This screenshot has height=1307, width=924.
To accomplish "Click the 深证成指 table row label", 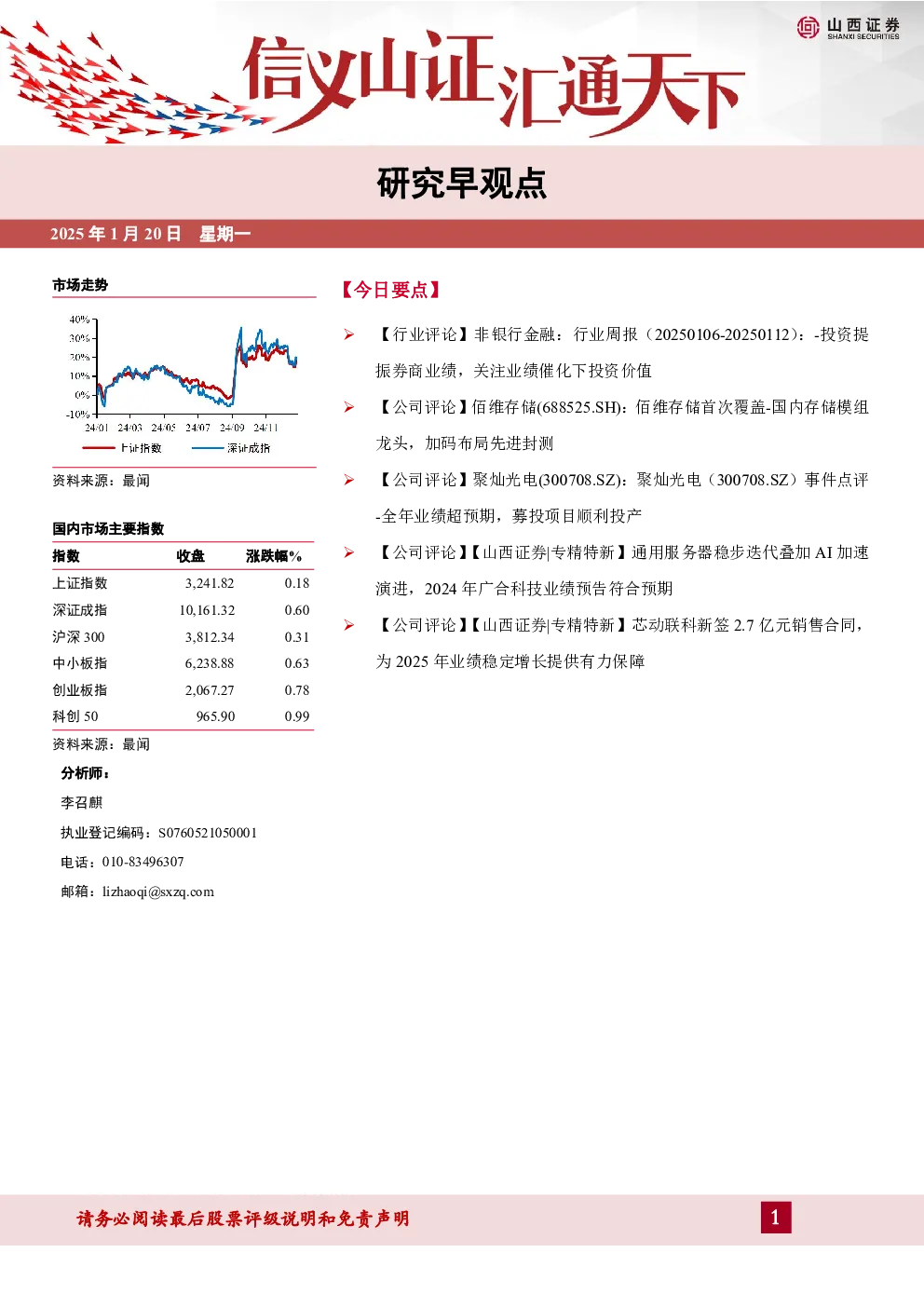I will (x=80, y=610).
